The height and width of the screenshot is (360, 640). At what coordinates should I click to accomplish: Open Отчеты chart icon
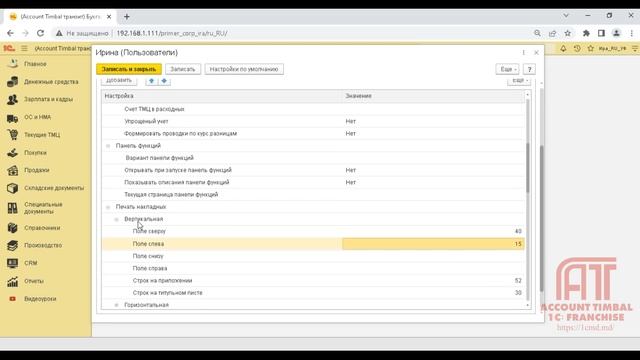coord(13,281)
